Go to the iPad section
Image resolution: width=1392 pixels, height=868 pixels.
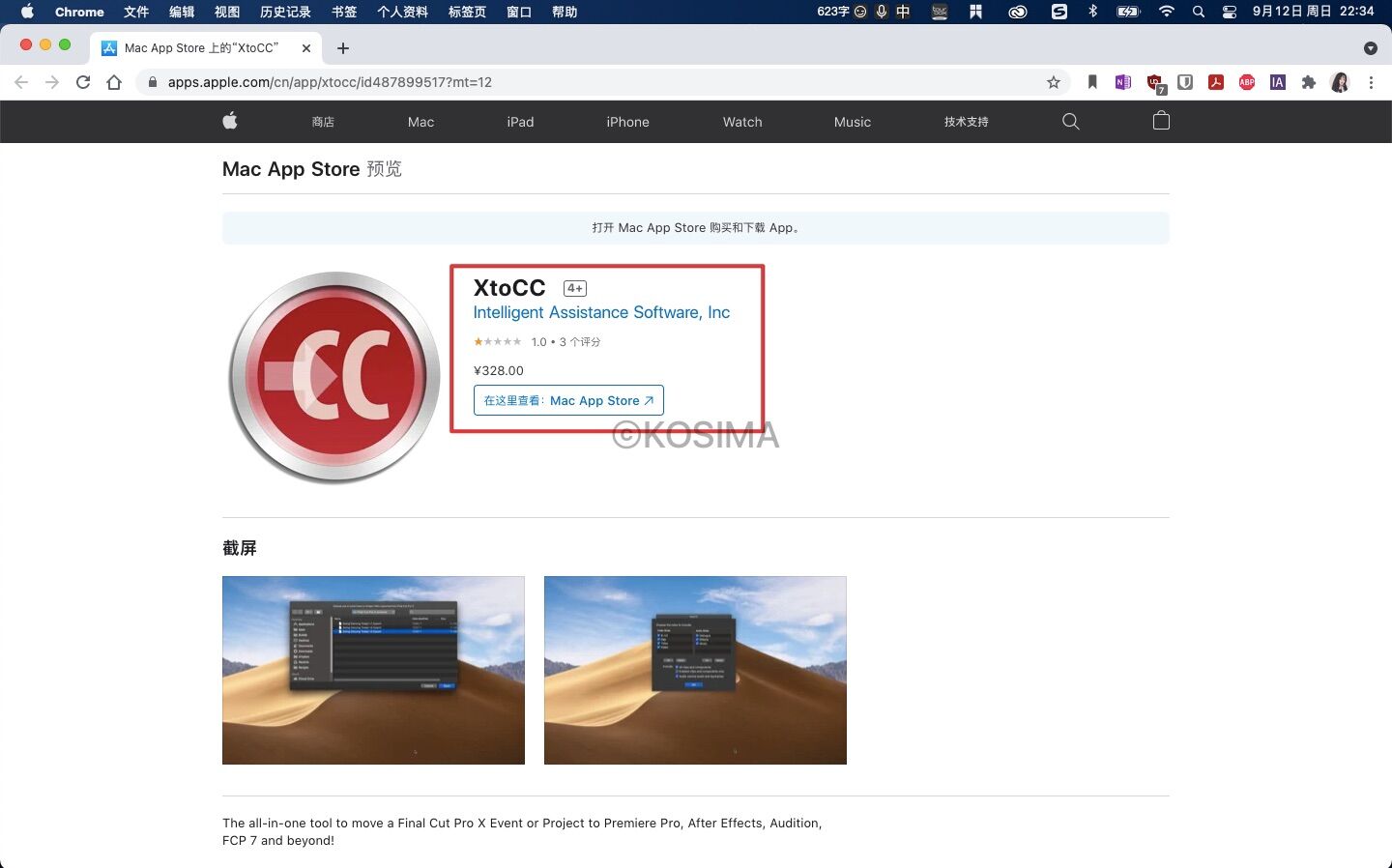(520, 122)
